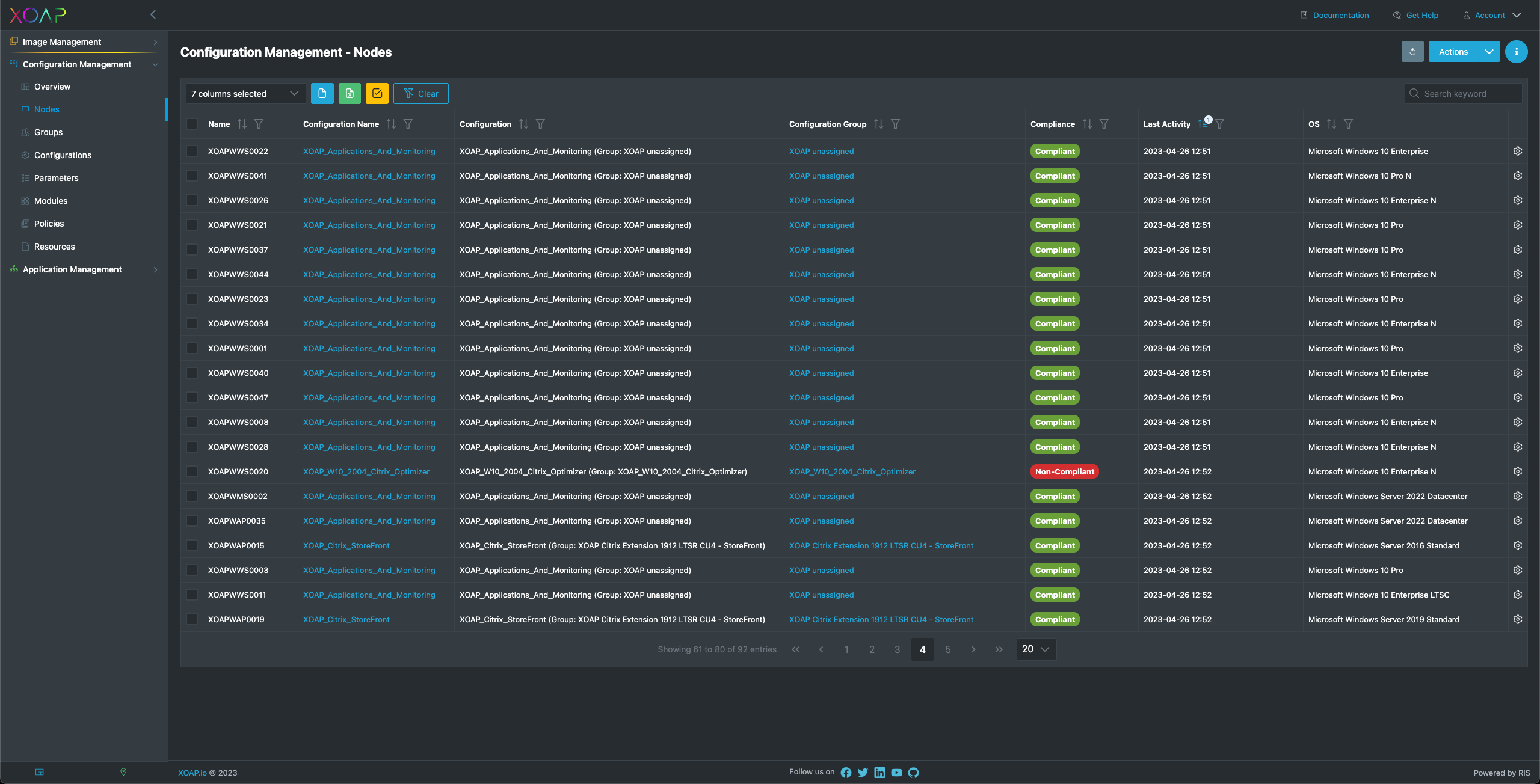
Task: Open the XOAP Twitter icon in footer
Action: [863, 773]
